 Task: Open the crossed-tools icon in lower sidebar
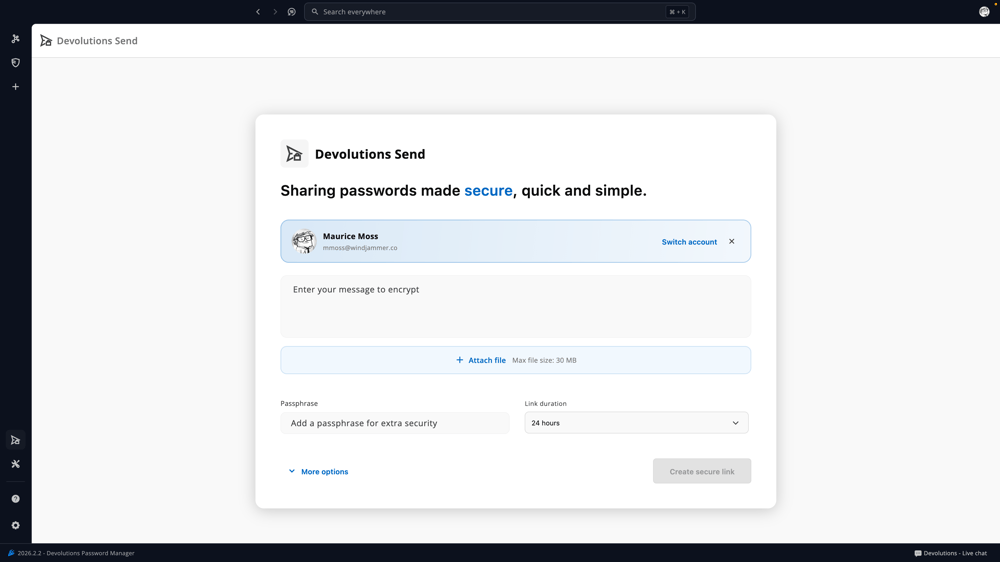tap(15, 464)
